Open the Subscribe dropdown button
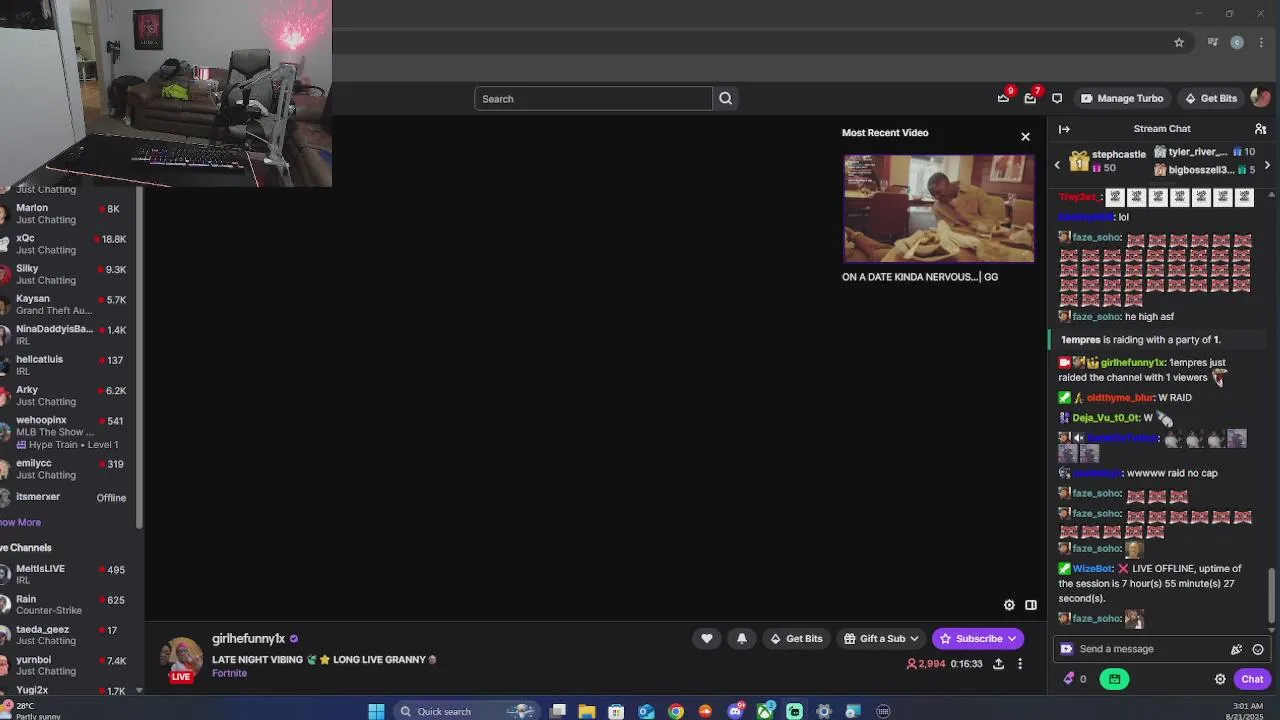This screenshot has height=720, width=1280. pos(978,638)
